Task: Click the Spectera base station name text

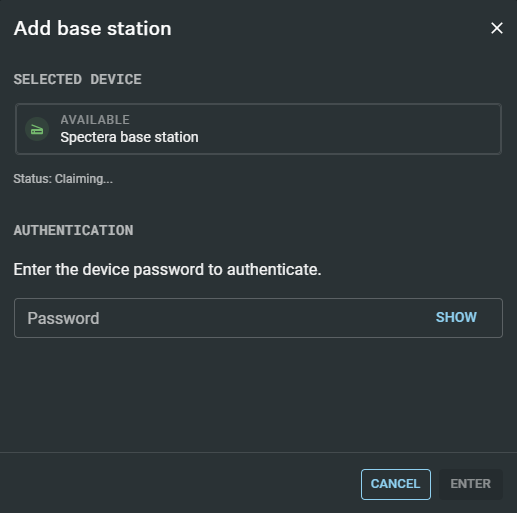Action: tap(129, 137)
